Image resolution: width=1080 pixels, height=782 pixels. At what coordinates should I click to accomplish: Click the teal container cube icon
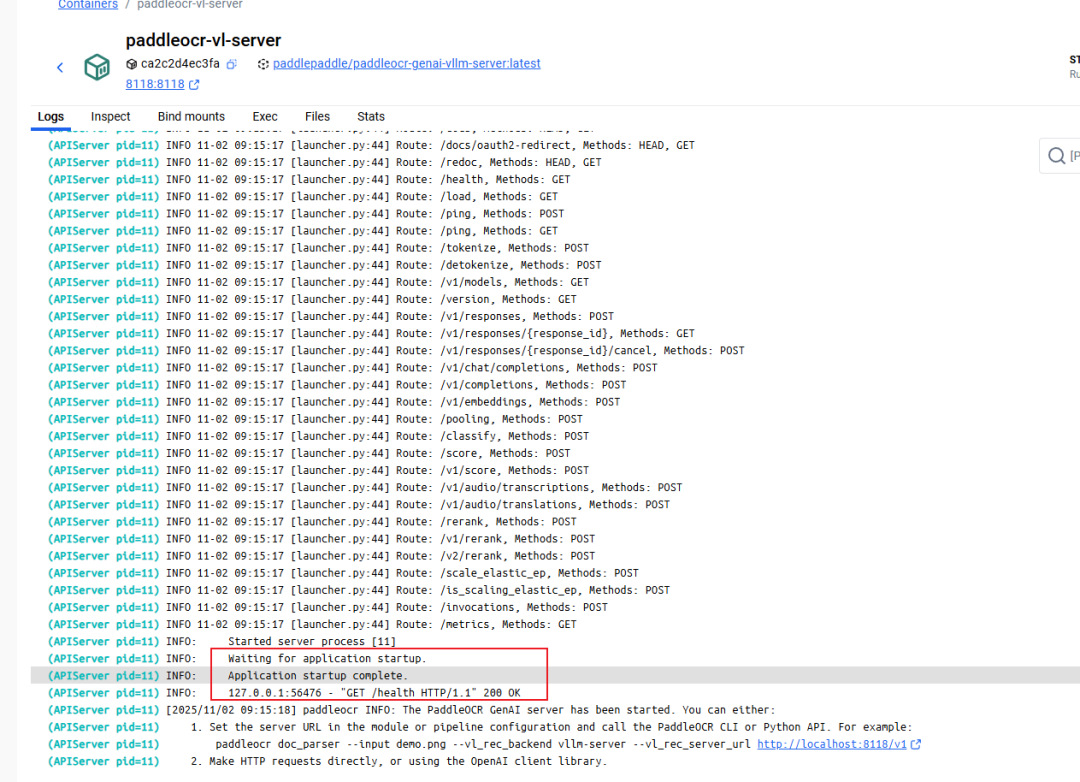click(96, 67)
